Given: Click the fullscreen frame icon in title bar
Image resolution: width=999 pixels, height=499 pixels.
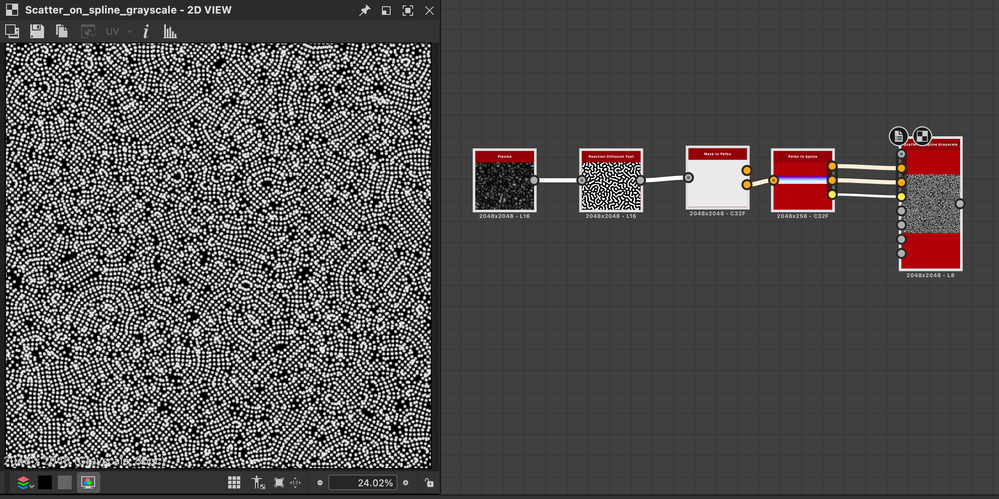Looking at the screenshot, I should coord(408,10).
